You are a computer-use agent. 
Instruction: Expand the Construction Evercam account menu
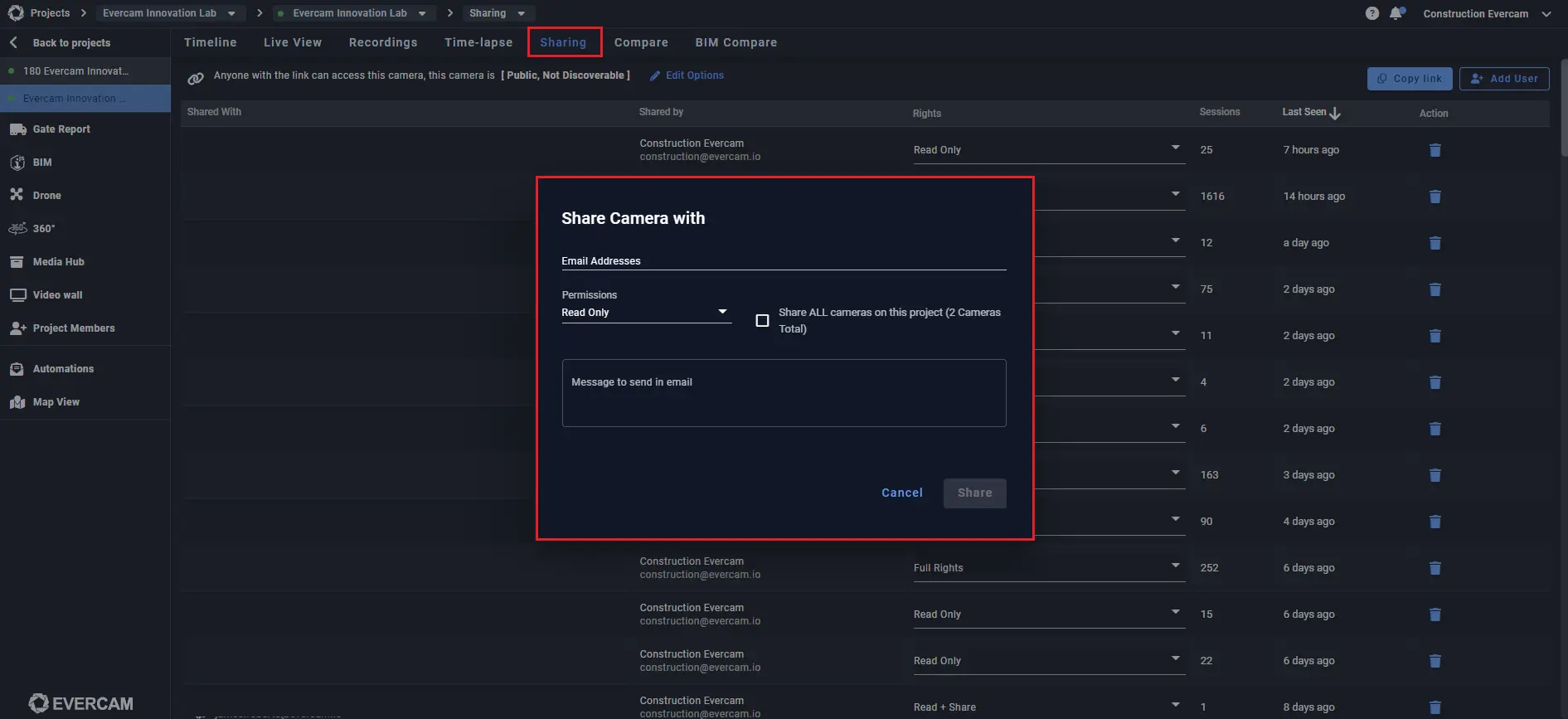(x=1486, y=14)
